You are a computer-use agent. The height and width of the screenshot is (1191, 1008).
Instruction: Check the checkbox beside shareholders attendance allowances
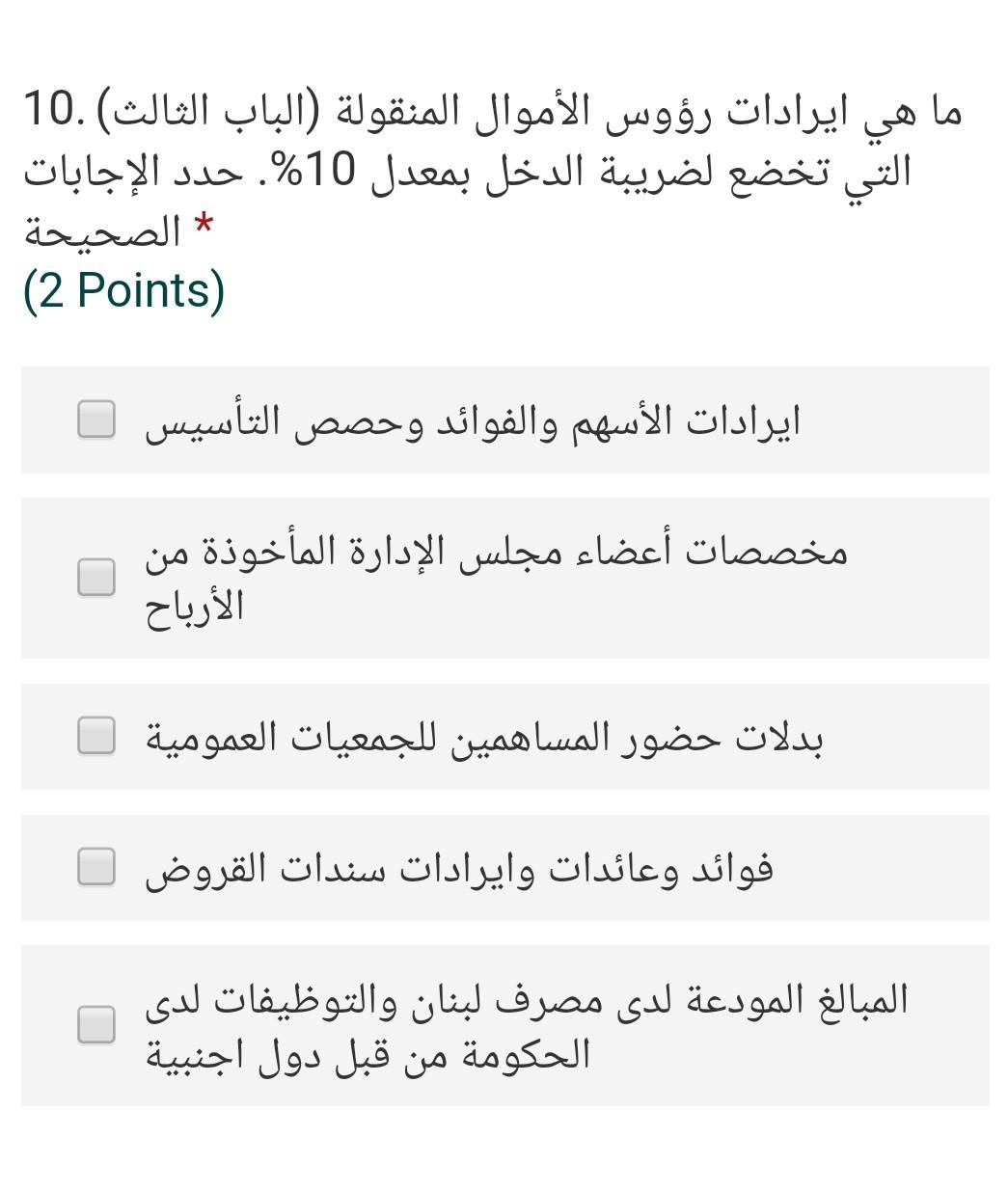click(95, 737)
